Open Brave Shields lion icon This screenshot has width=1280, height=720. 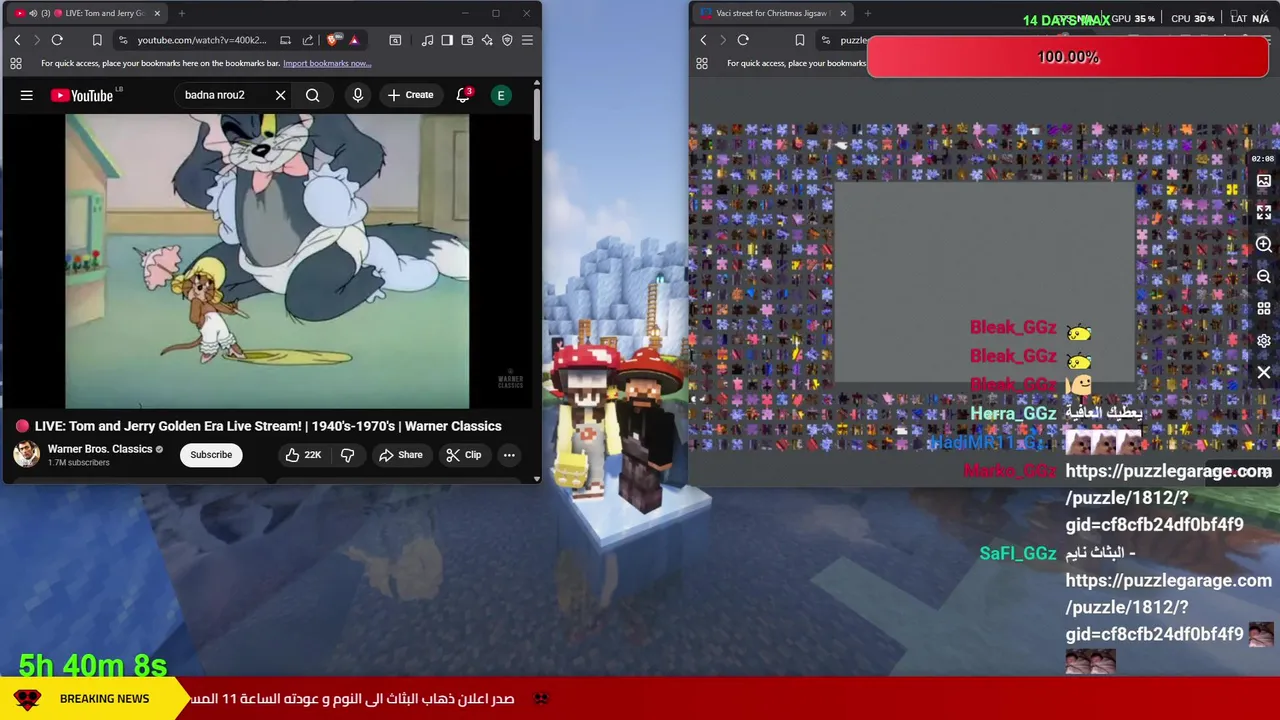[333, 40]
